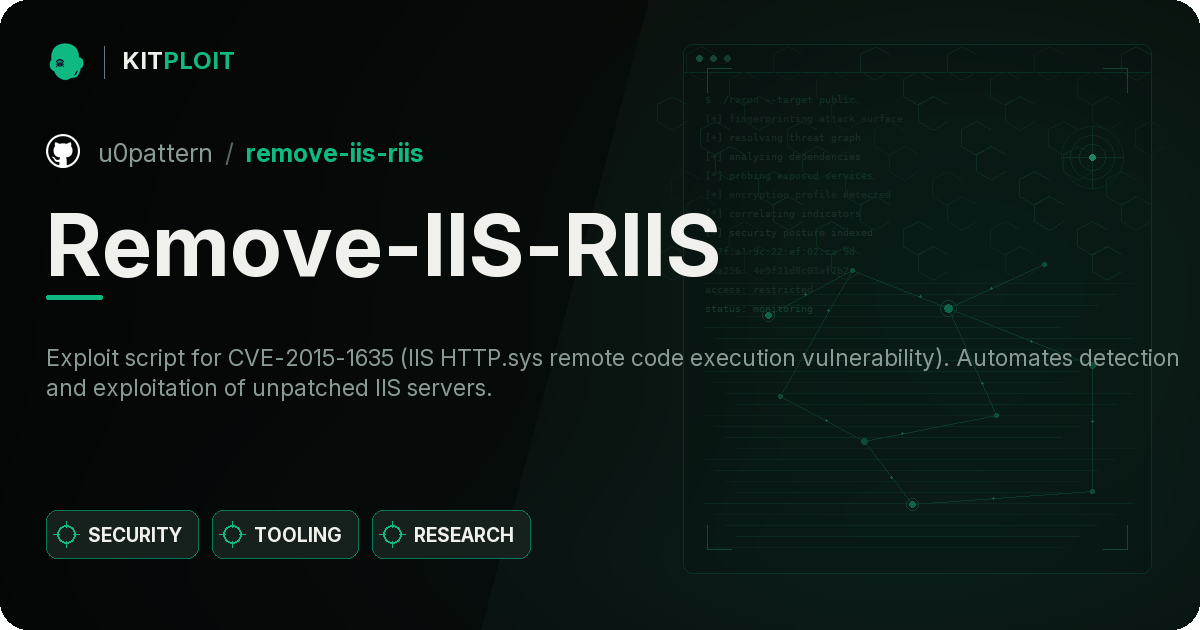Click 'resolving threat graph' terminal line

click(782, 138)
